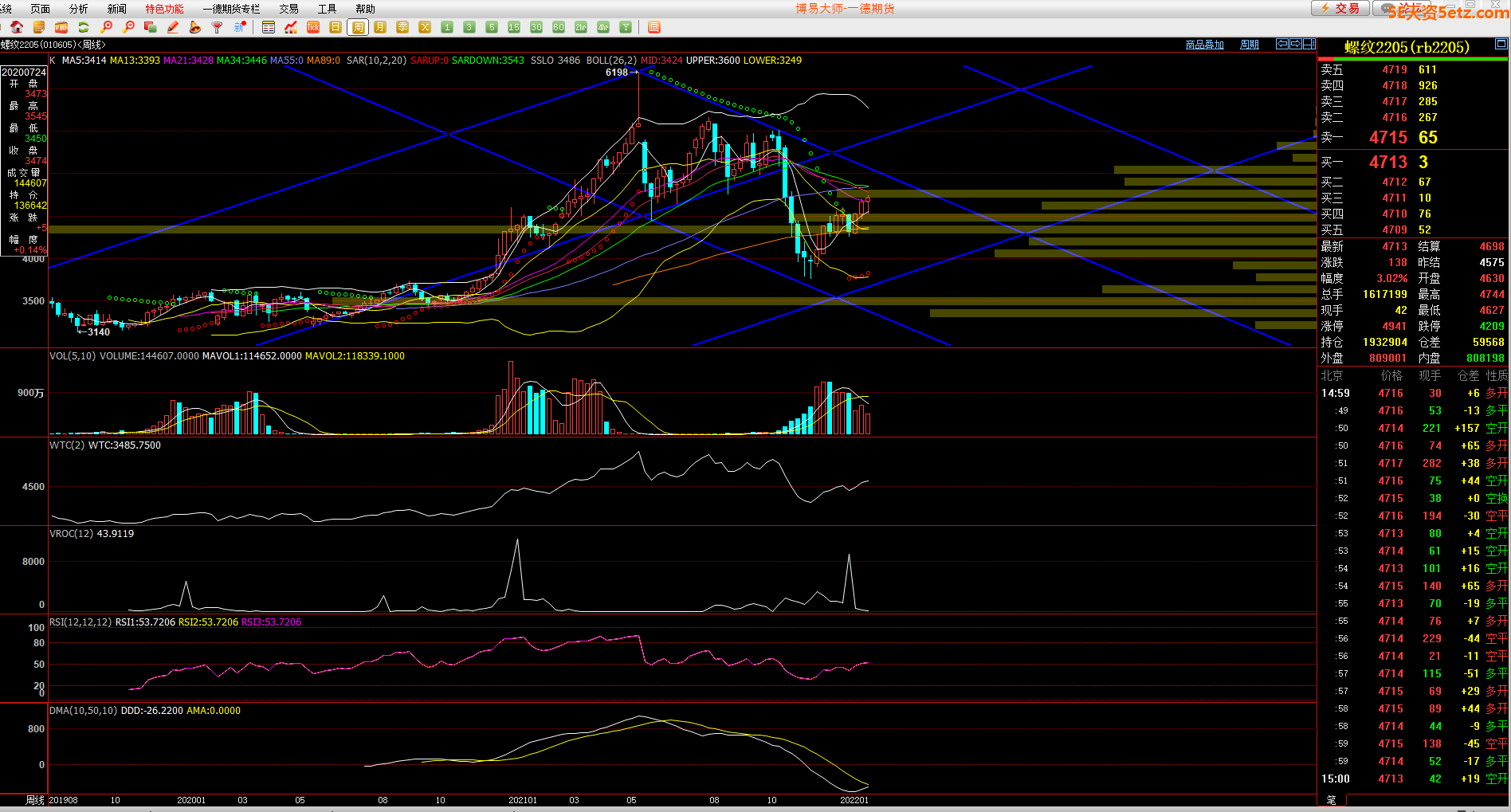The height and width of the screenshot is (812, 1511).
Task: Zoom out with the magnifier minus icon
Action: [128, 27]
